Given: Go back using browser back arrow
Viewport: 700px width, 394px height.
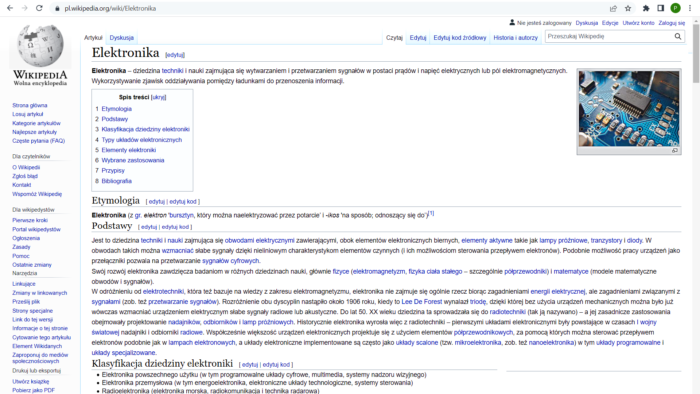Looking at the screenshot, I should [10, 8].
